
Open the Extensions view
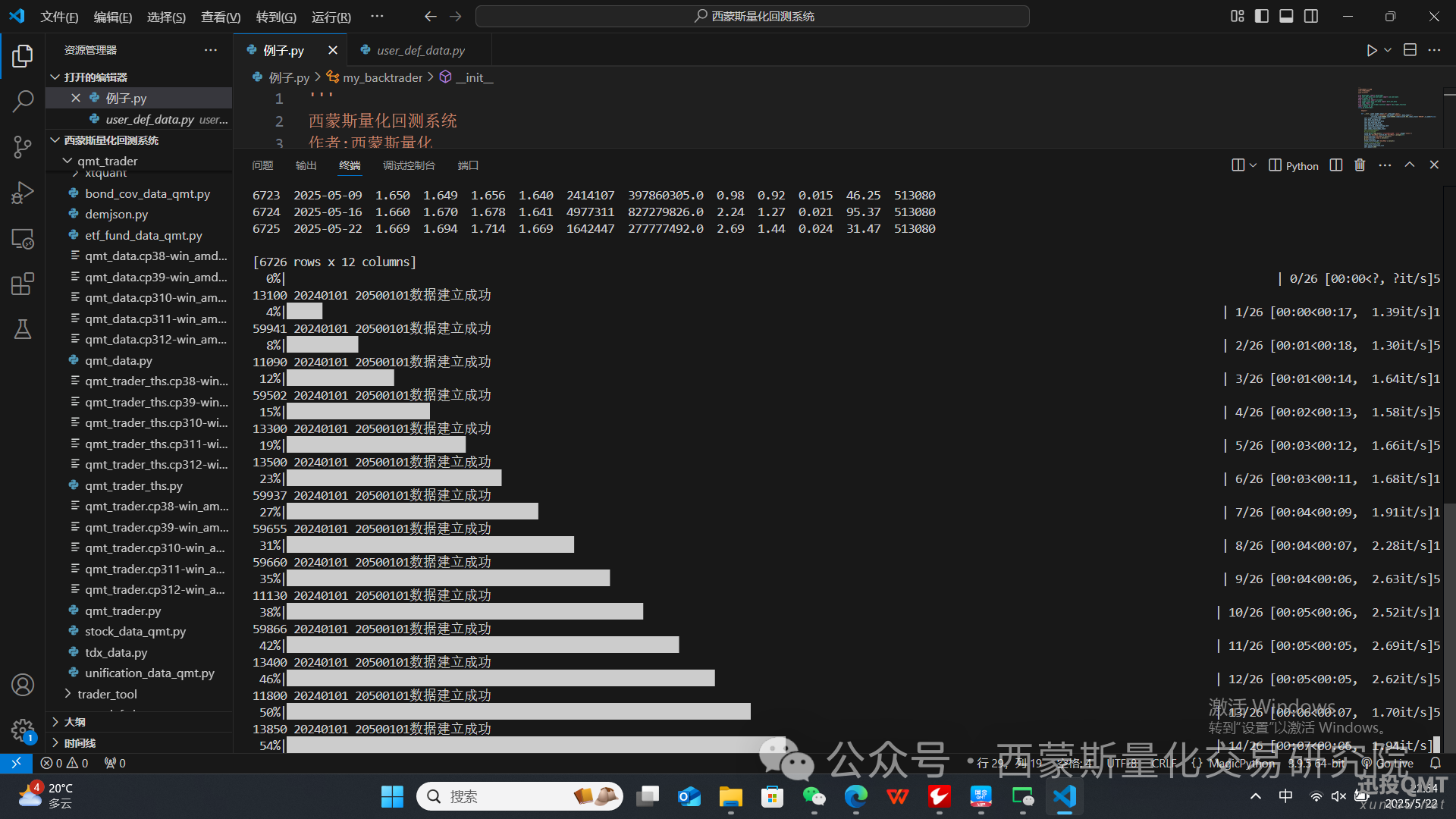23,284
